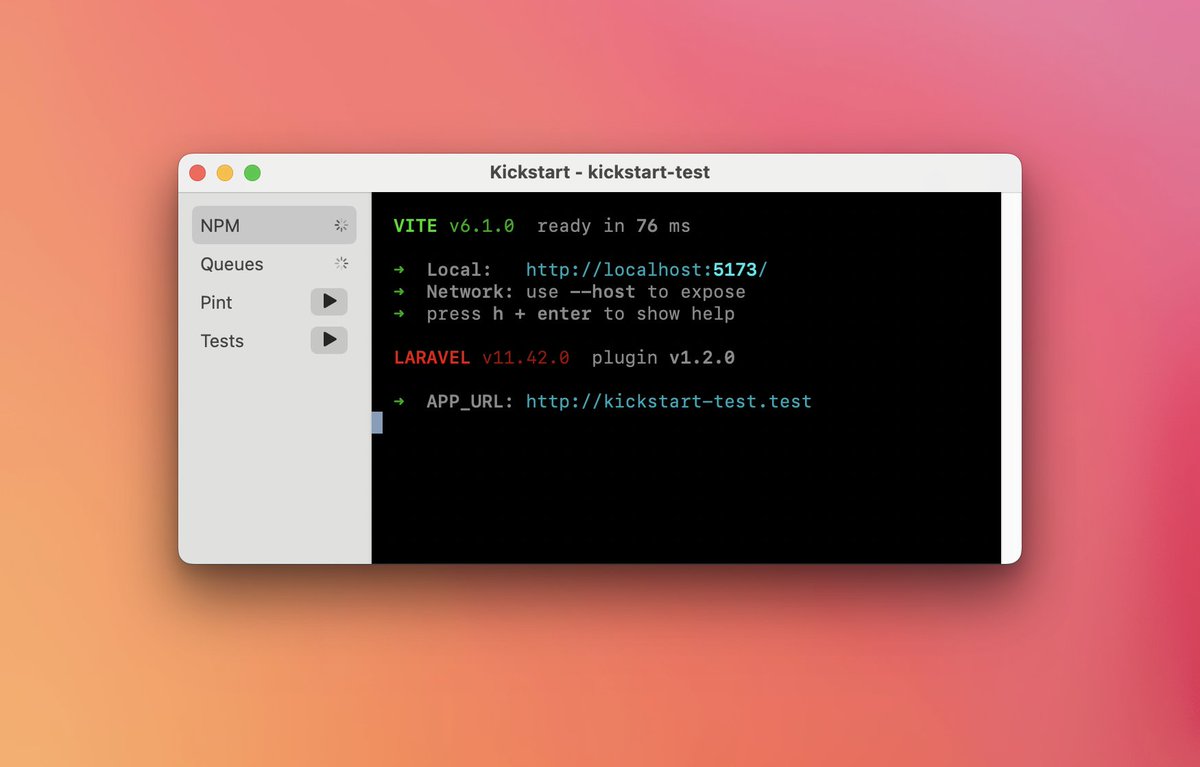Select the Pint sidebar item

pos(274,302)
